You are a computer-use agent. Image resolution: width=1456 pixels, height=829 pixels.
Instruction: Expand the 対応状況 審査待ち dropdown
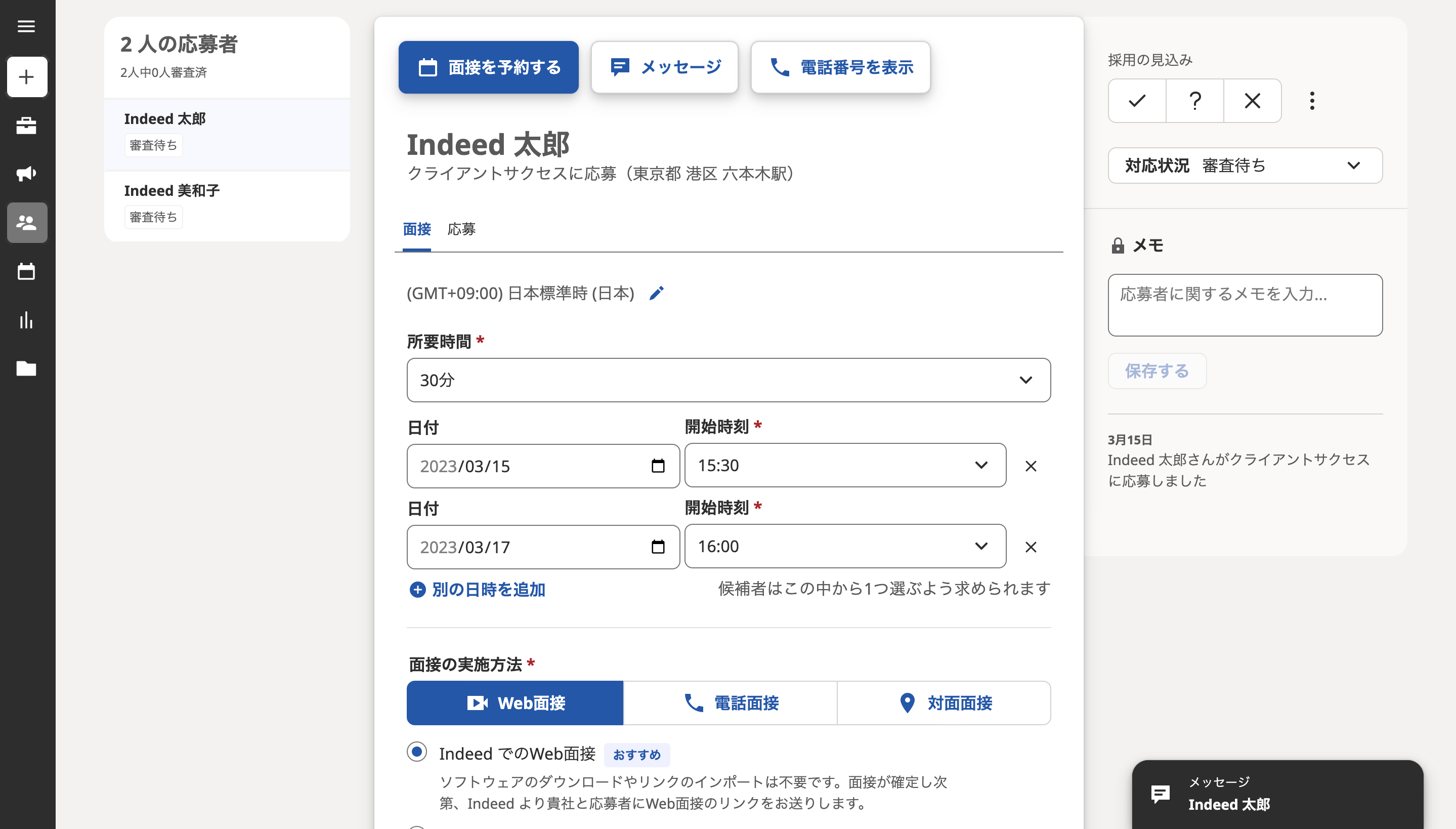click(1245, 165)
